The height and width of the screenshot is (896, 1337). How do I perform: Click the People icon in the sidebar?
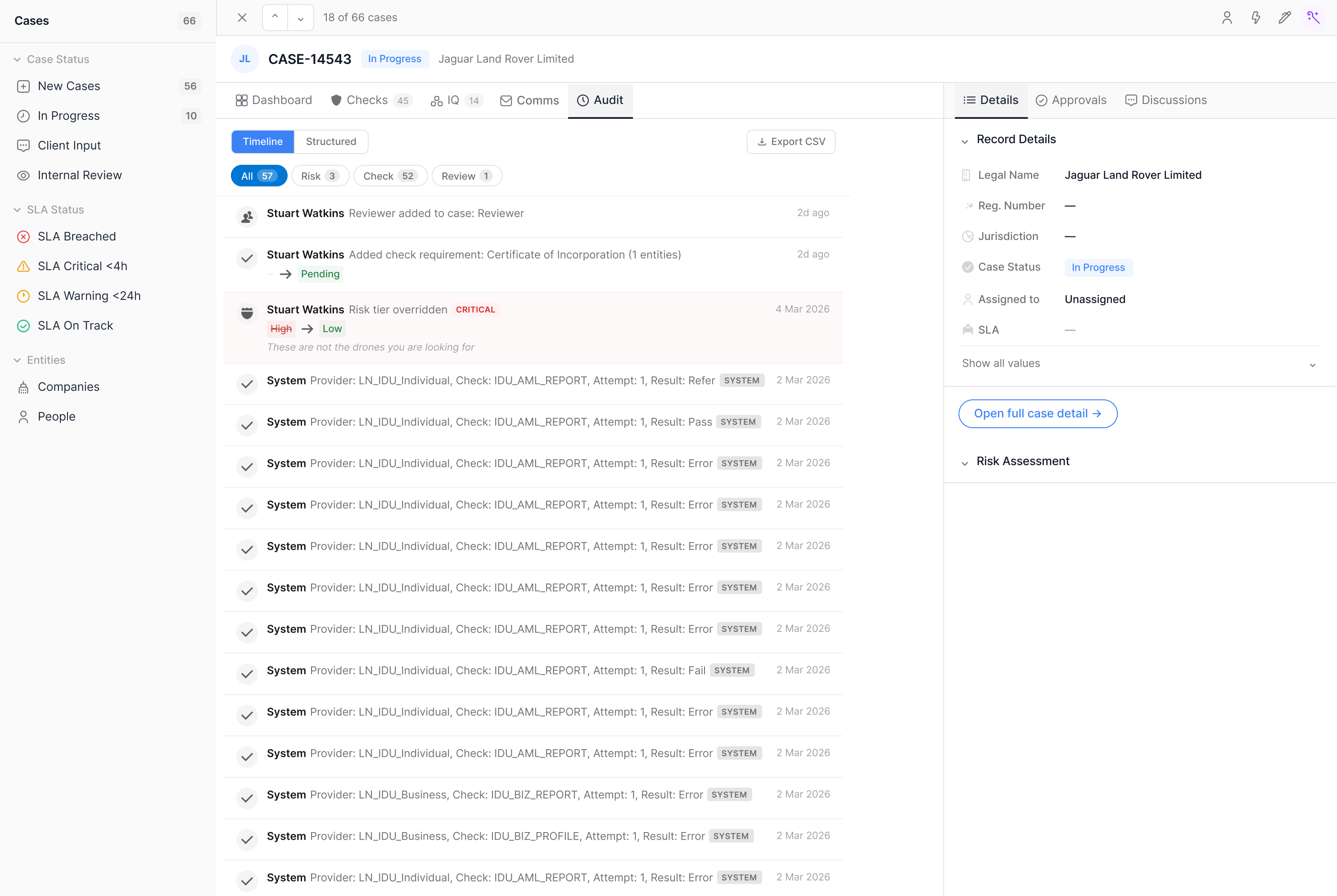[x=23, y=416]
